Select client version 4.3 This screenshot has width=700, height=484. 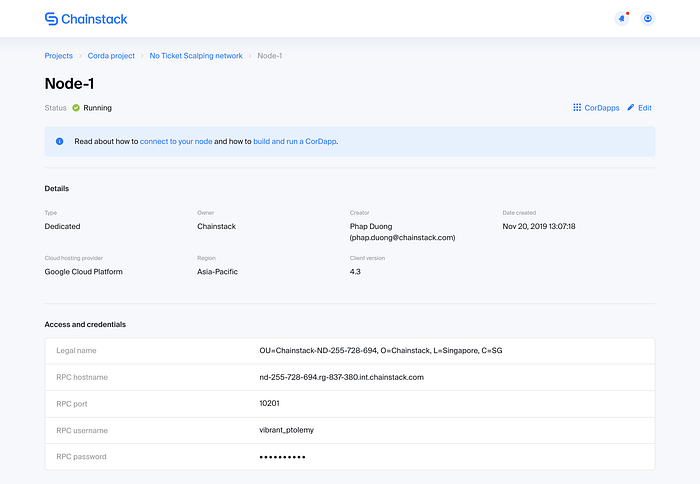[355, 271]
